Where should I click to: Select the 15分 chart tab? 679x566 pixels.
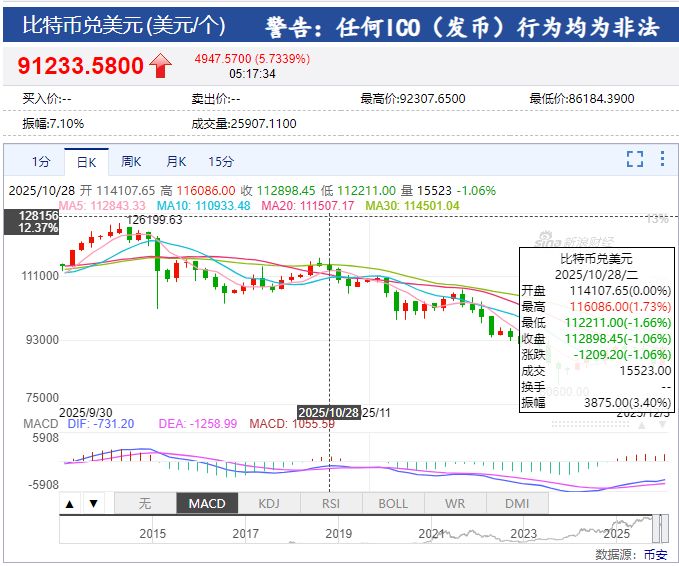(221, 161)
